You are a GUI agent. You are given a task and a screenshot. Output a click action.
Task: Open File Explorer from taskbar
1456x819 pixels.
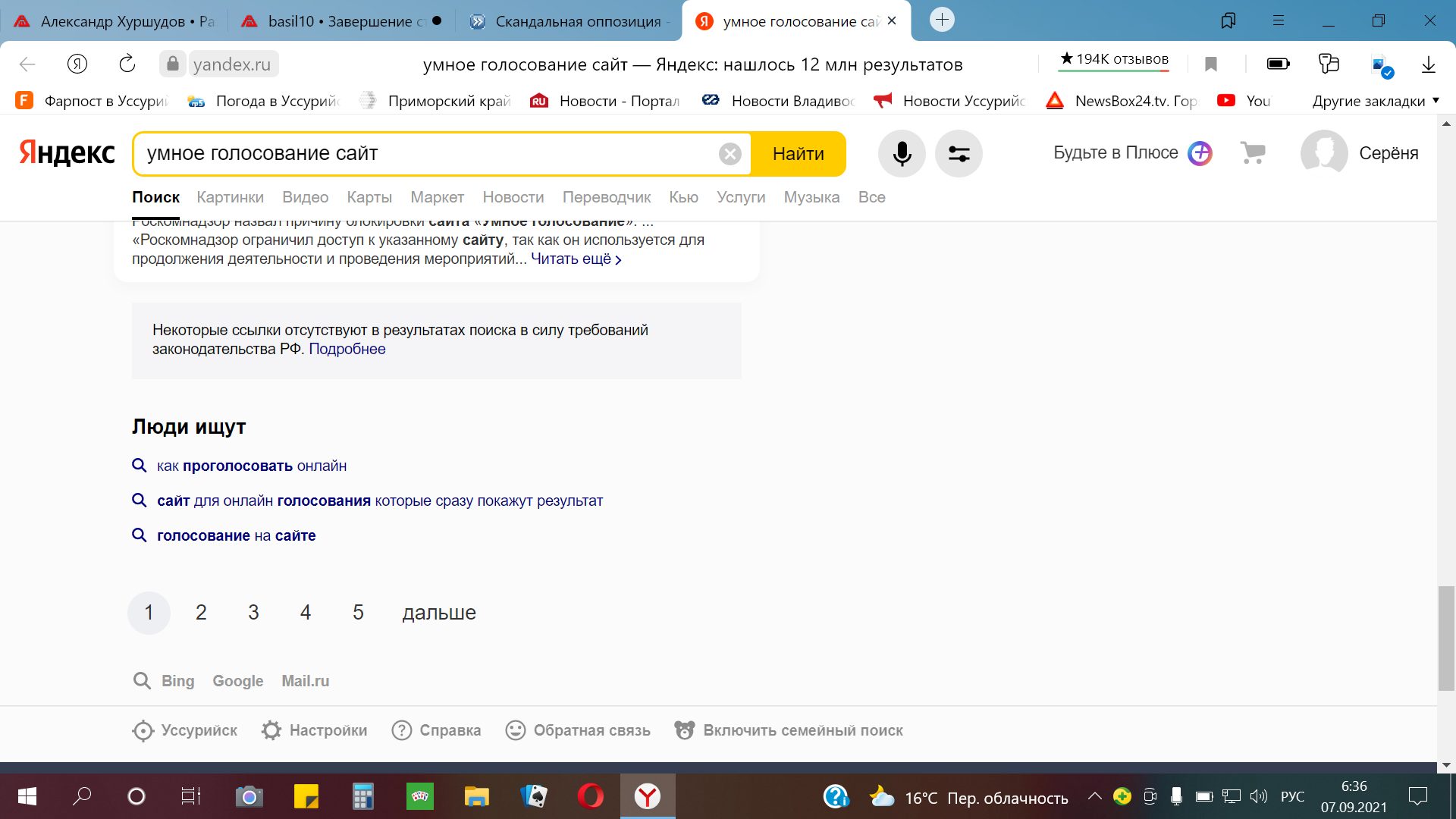pyautogui.click(x=476, y=796)
